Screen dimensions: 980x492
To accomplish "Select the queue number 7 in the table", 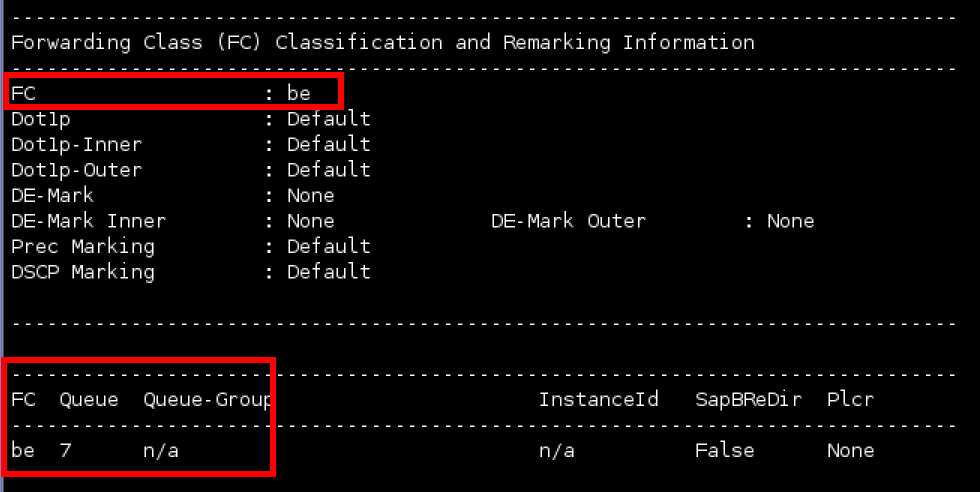I will pyautogui.click(x=65, y=451).
